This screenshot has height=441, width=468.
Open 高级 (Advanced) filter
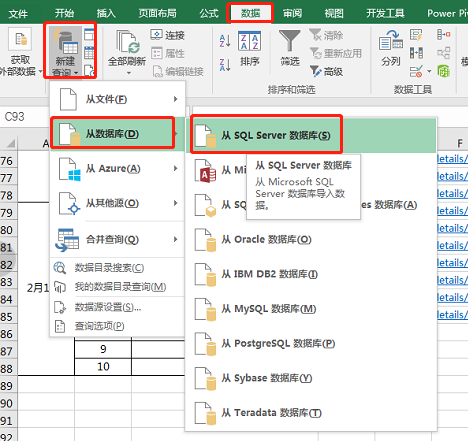[x=326, y=71]
